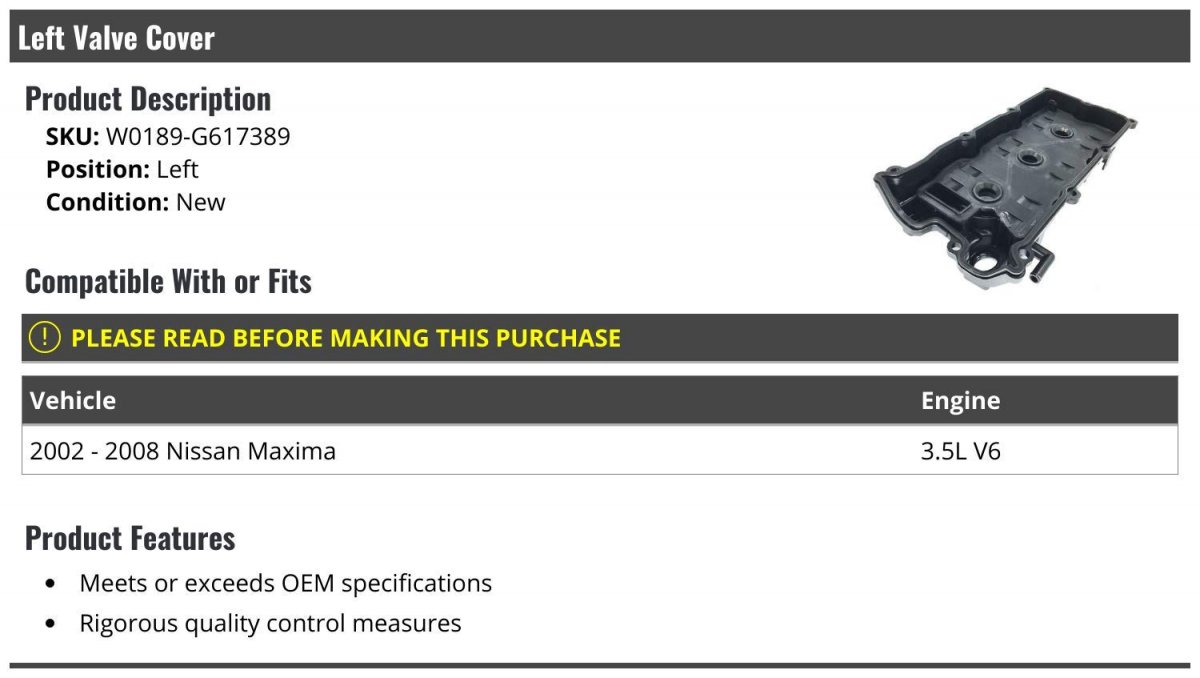
Task: Click the bullet point before Meets or exceeds
Action: pos(51,584)
